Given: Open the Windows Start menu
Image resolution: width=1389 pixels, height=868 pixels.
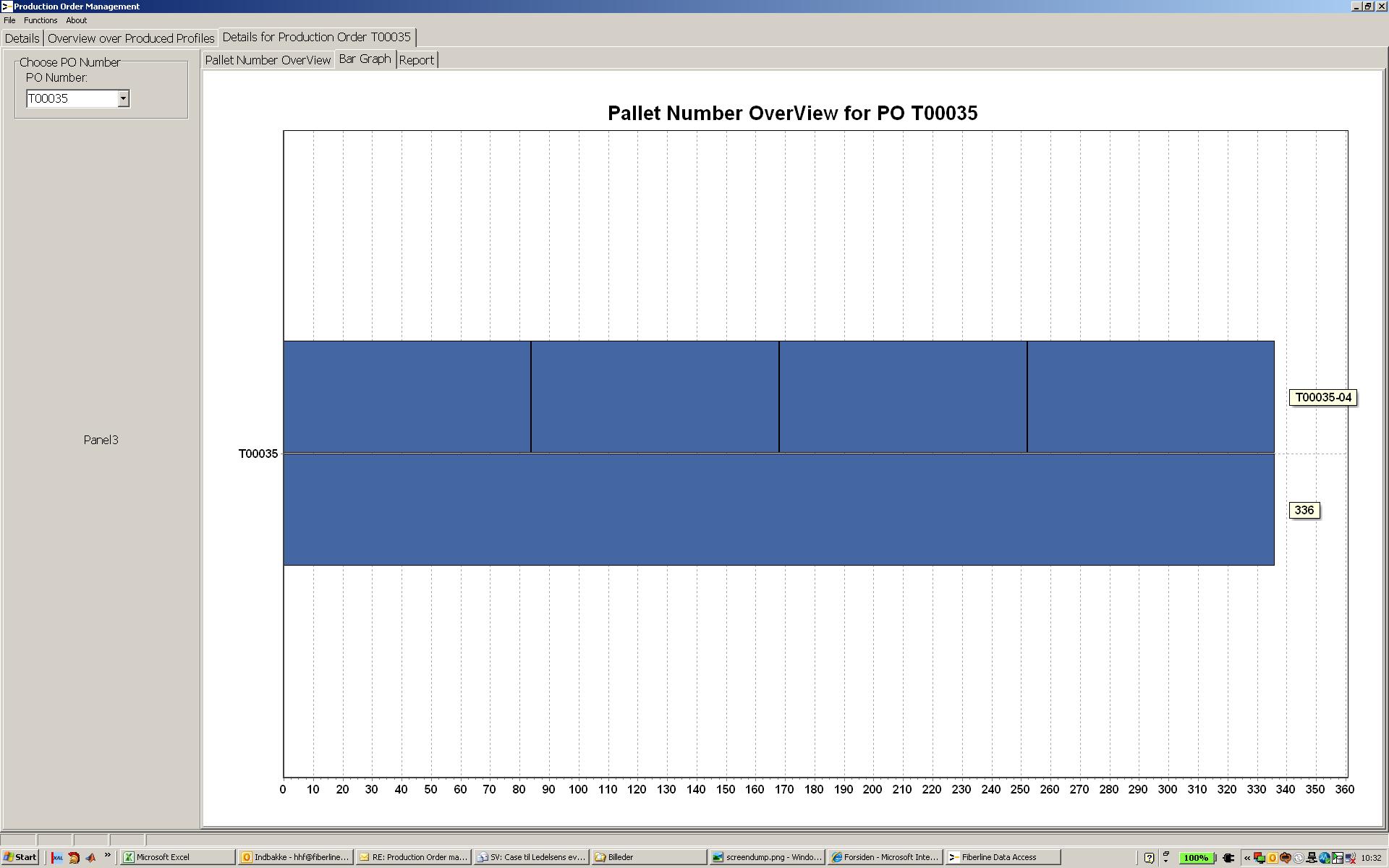Looking at the screenshot, I should click(x=20, y=857).
